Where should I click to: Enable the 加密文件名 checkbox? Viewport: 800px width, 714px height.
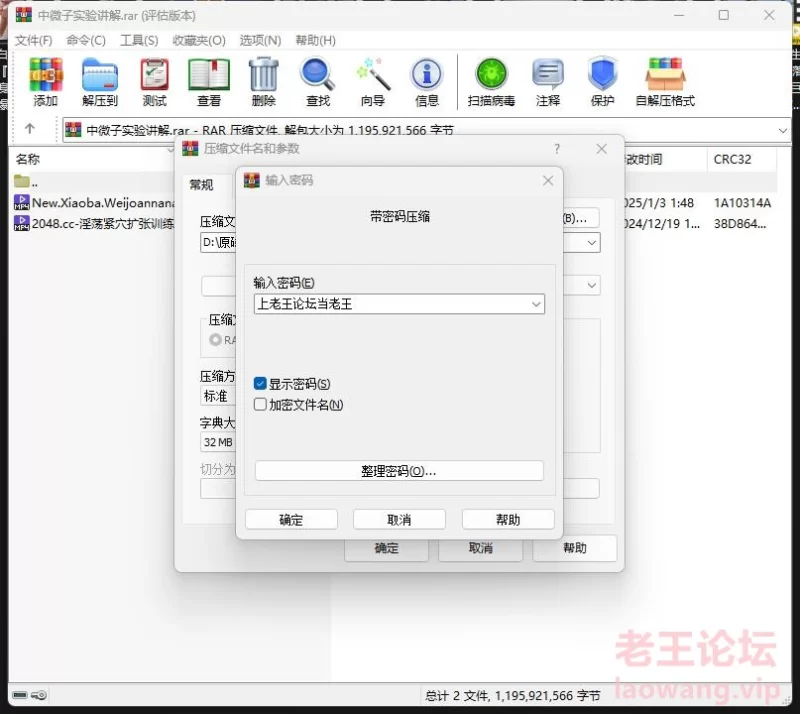[x=261, y=405]
